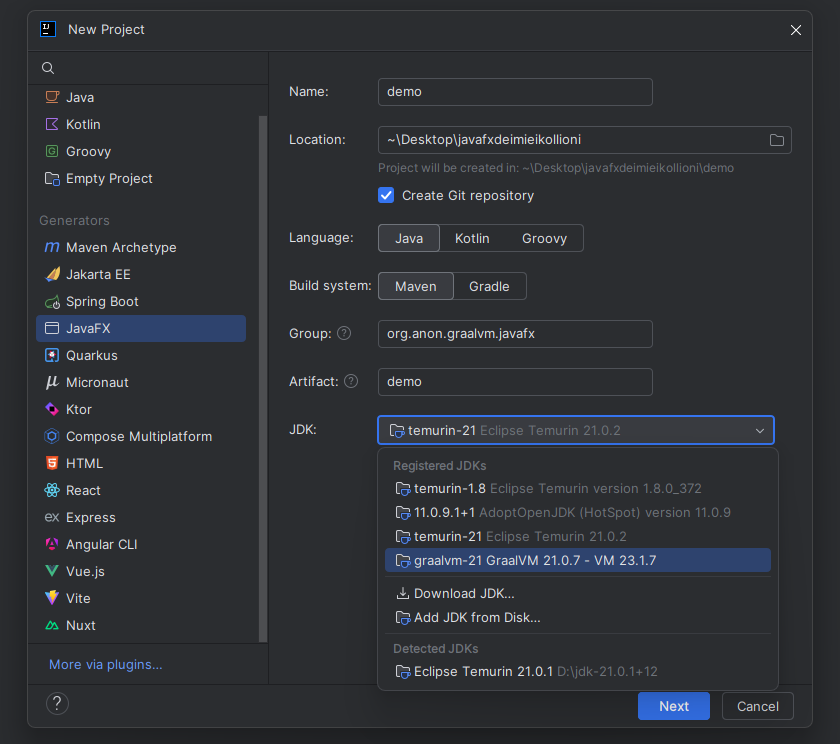840x744 pixels.
Task: Click the React atom icon
Action: [x=52, y=490]
